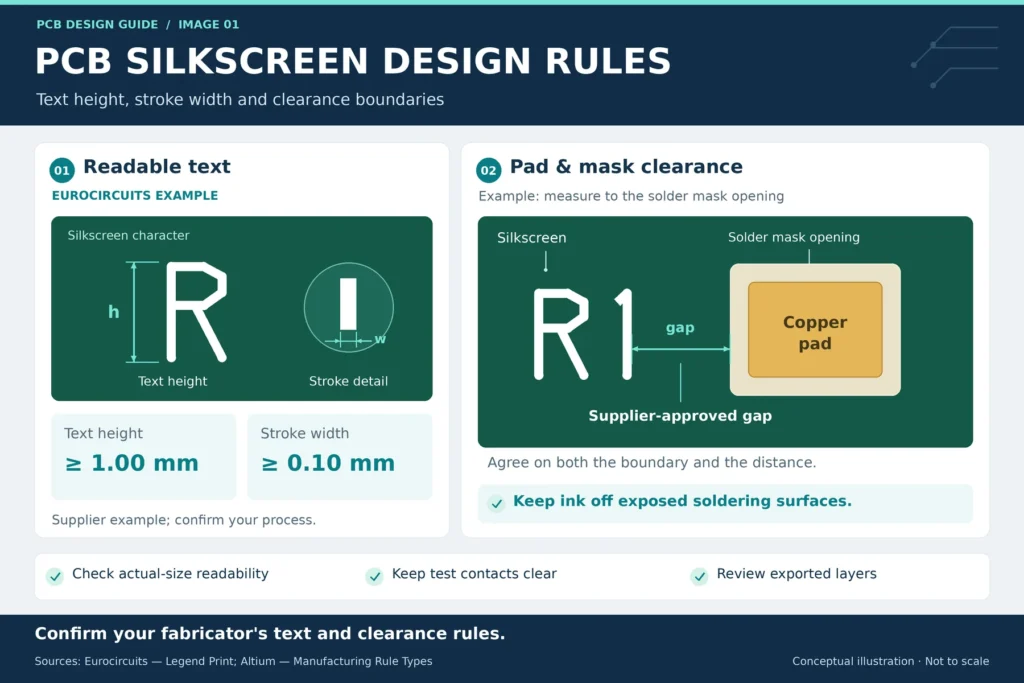
Task: Click 'Confirm your fabricator's text and clearance rules.'
Action: (270, 633)
